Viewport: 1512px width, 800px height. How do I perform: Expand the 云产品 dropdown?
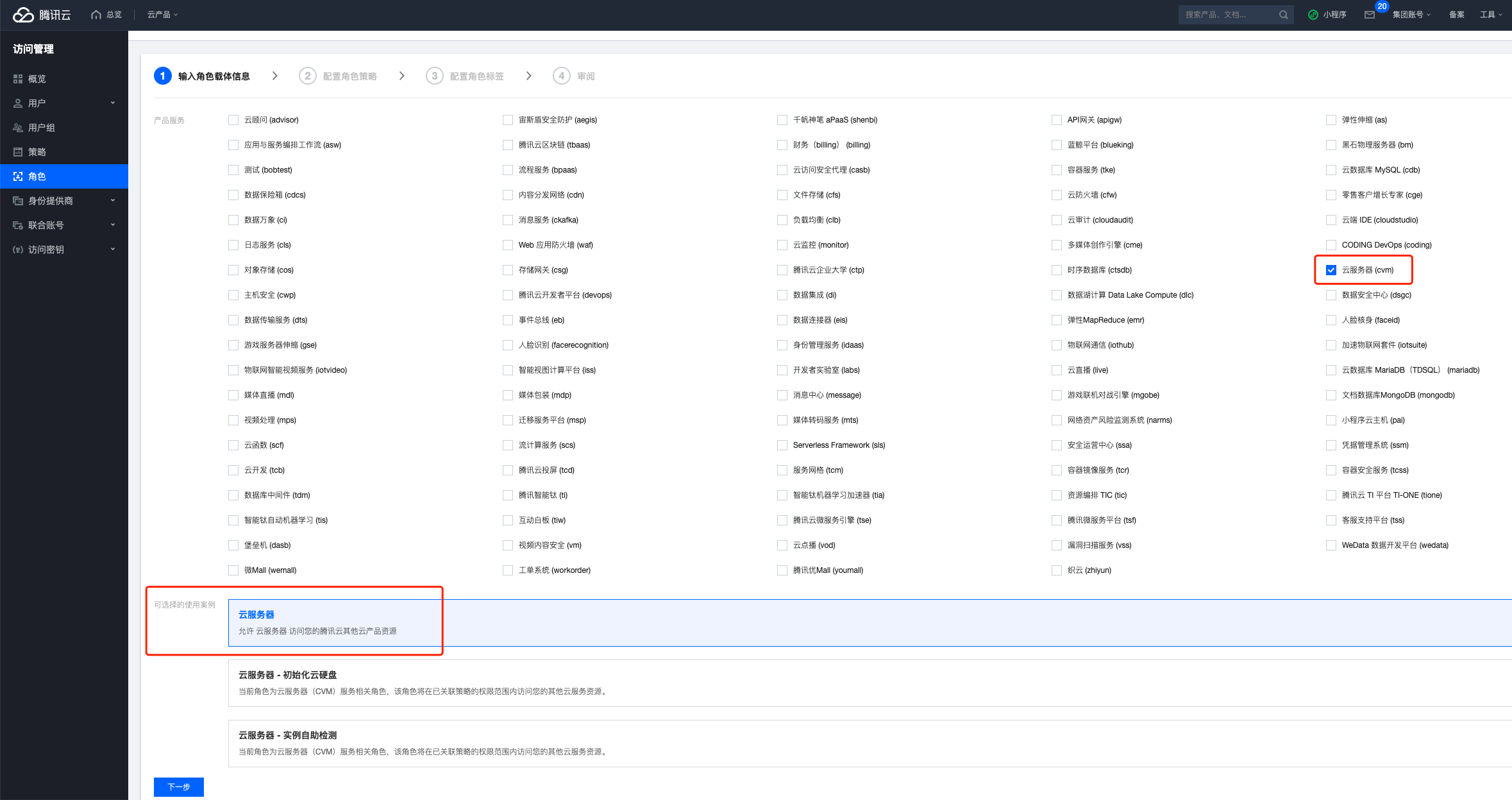(x=162, y=15)
